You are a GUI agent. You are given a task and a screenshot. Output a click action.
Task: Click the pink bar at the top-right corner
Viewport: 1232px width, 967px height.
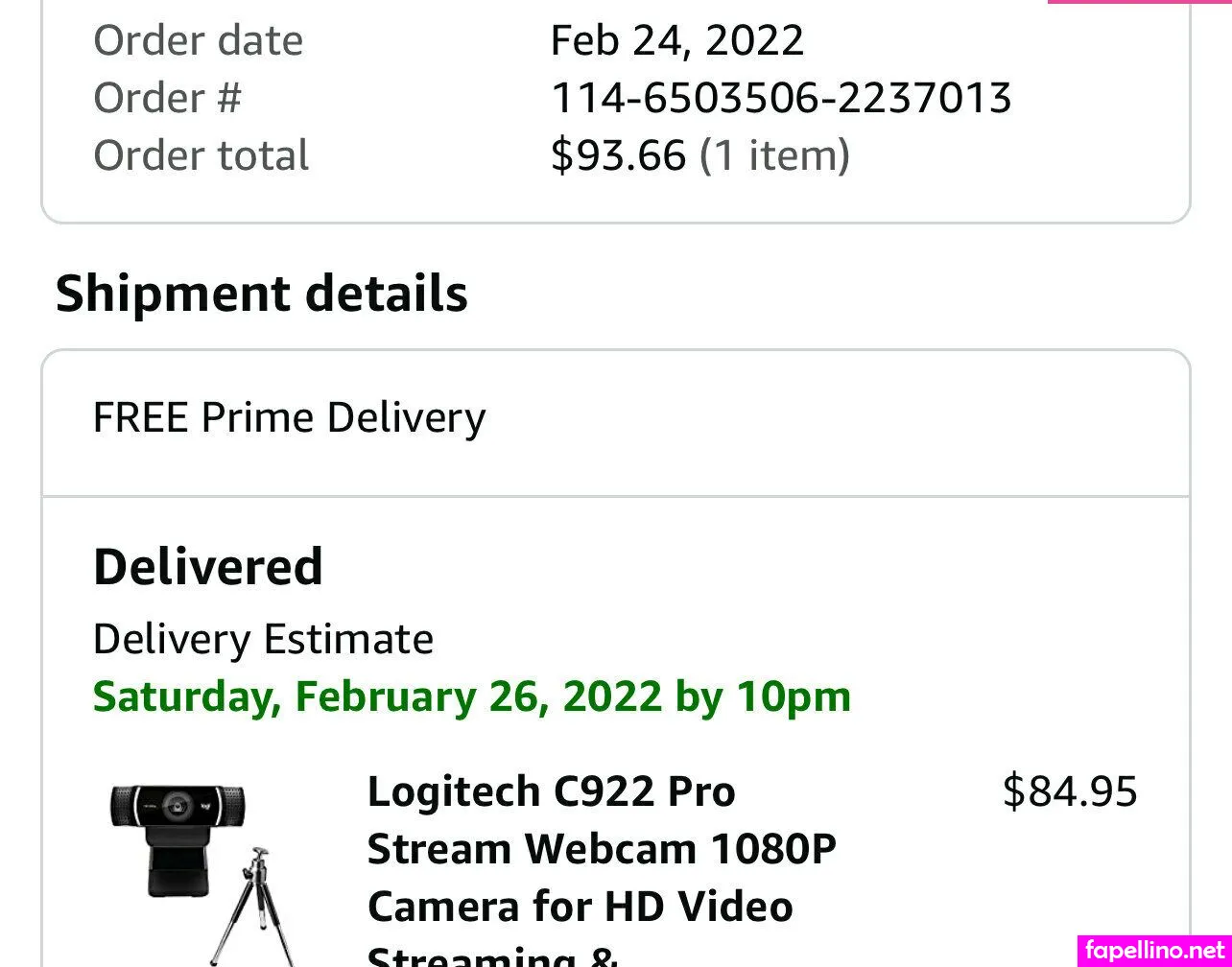click(x=1139, y=2)
